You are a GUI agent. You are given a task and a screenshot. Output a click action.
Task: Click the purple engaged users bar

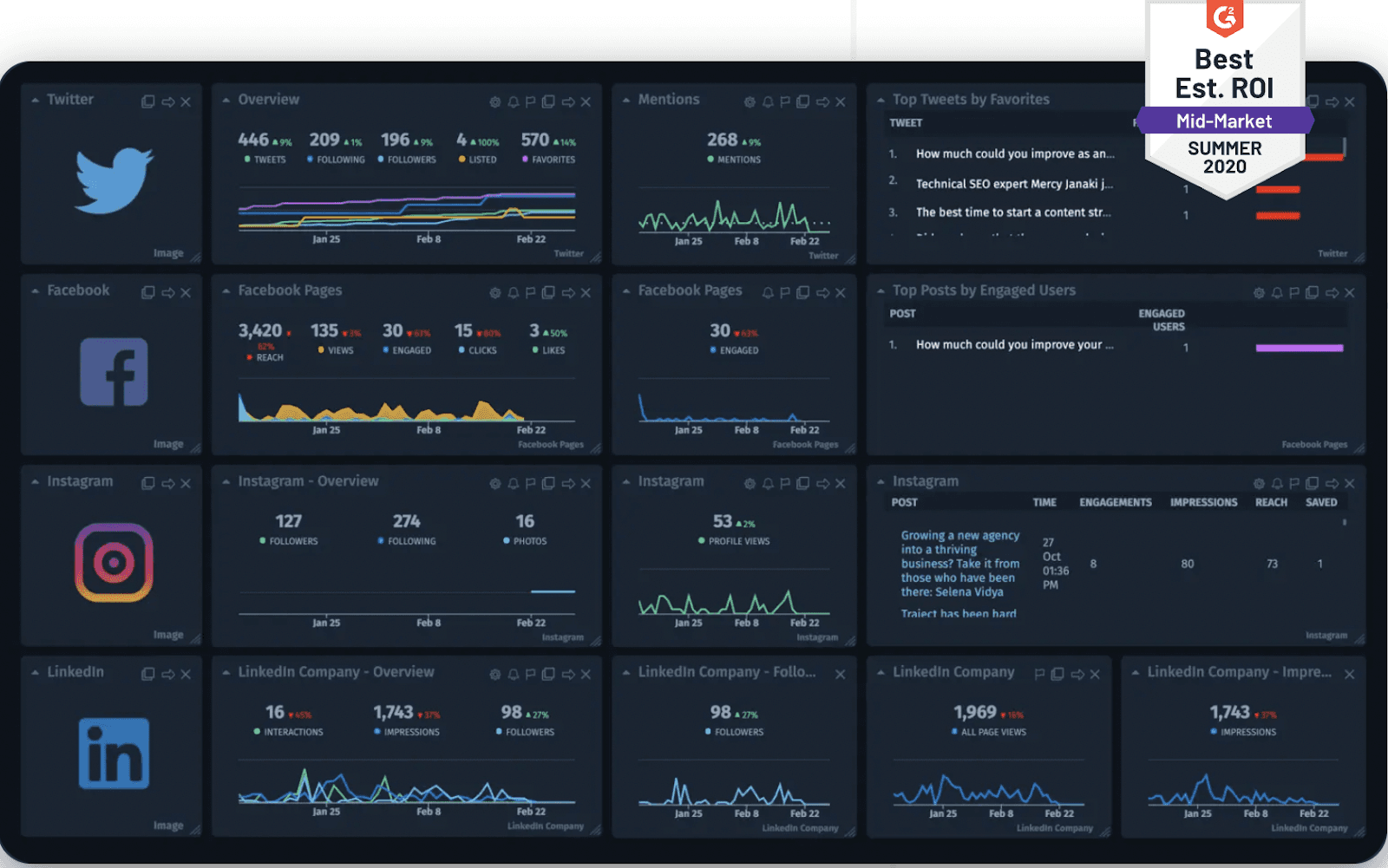(x=1300, y=348)
